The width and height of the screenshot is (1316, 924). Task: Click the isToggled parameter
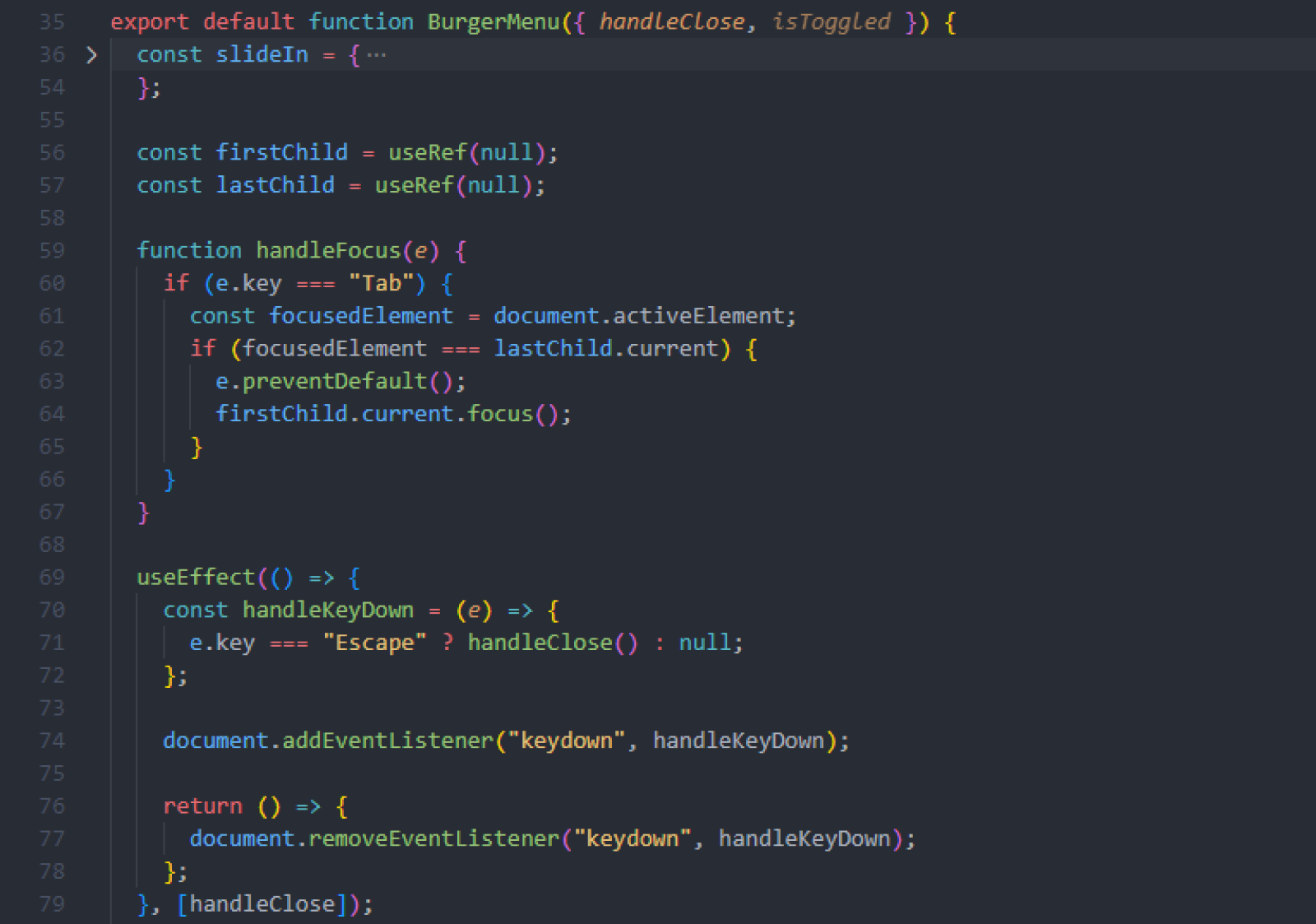coord(831,22)
